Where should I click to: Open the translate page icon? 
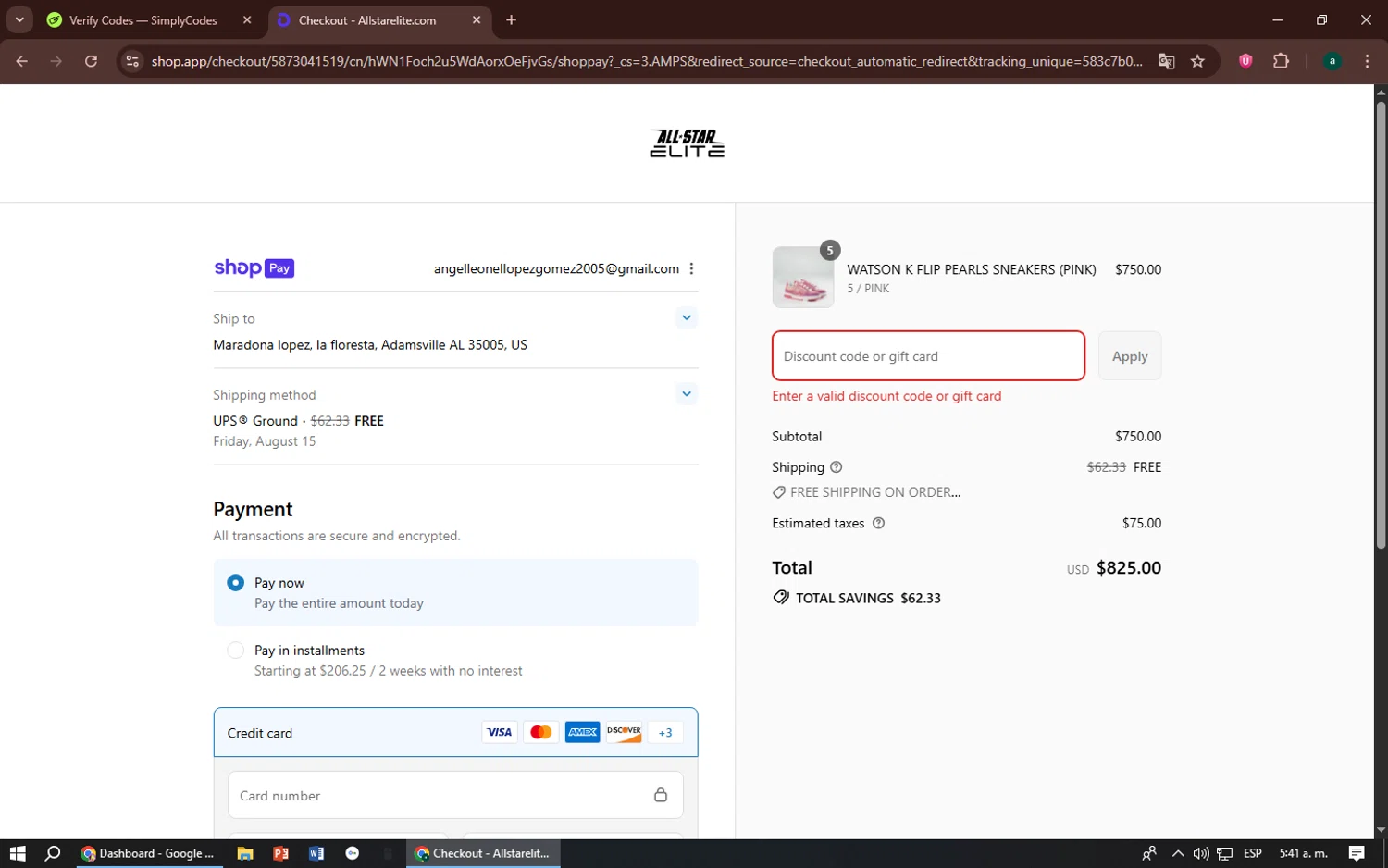point(1167,61)
